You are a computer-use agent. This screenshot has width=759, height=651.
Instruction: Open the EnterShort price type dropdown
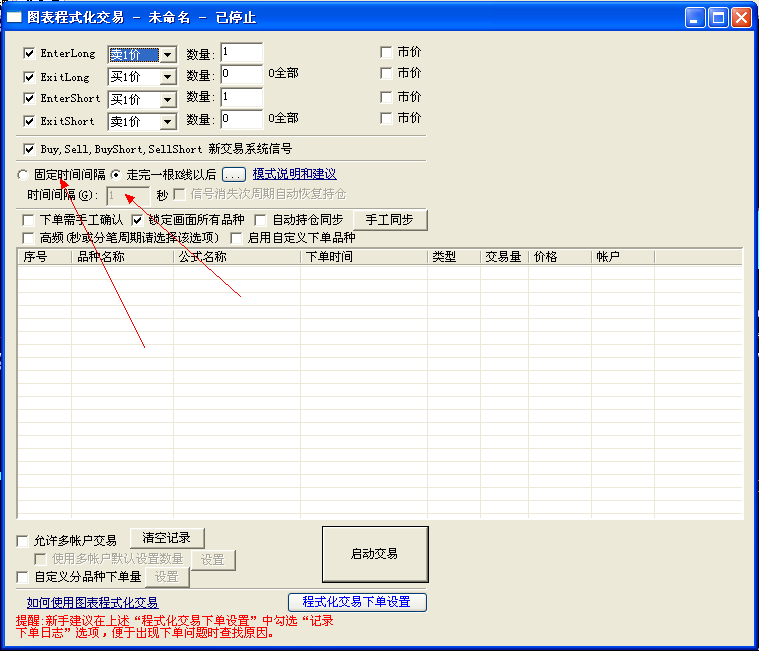(x=167, y=99)
